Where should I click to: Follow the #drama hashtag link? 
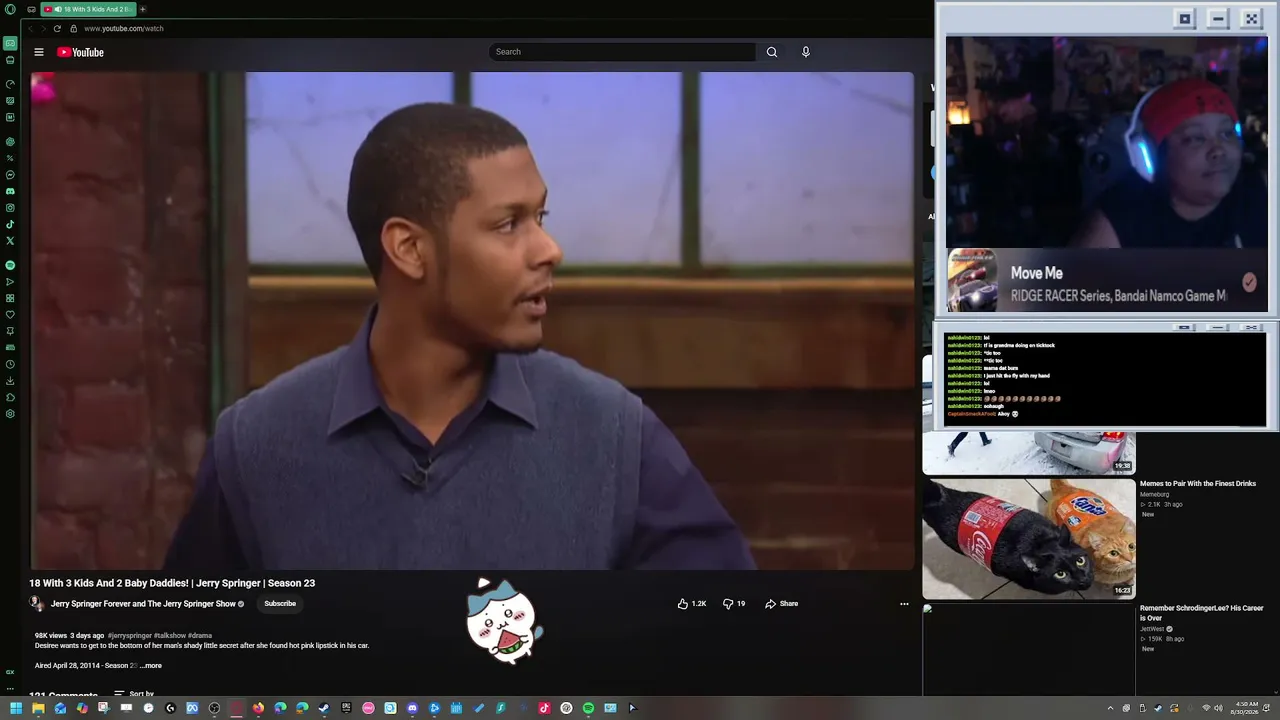200,636
